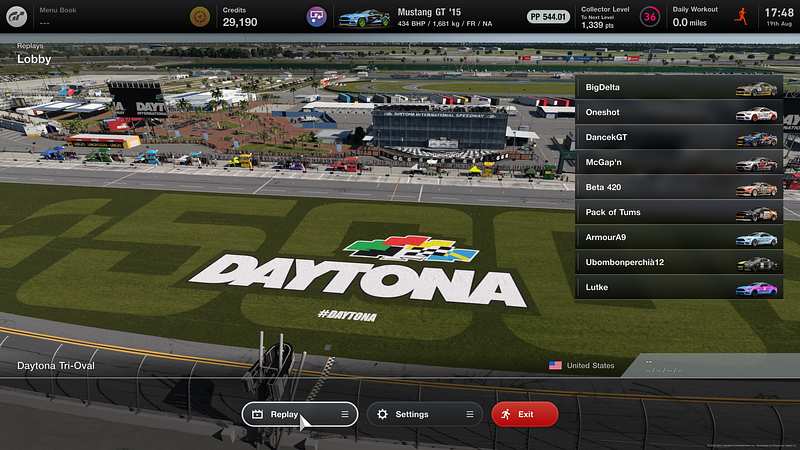Click Oneshot's car thumbnail

[x=756, y=114]
